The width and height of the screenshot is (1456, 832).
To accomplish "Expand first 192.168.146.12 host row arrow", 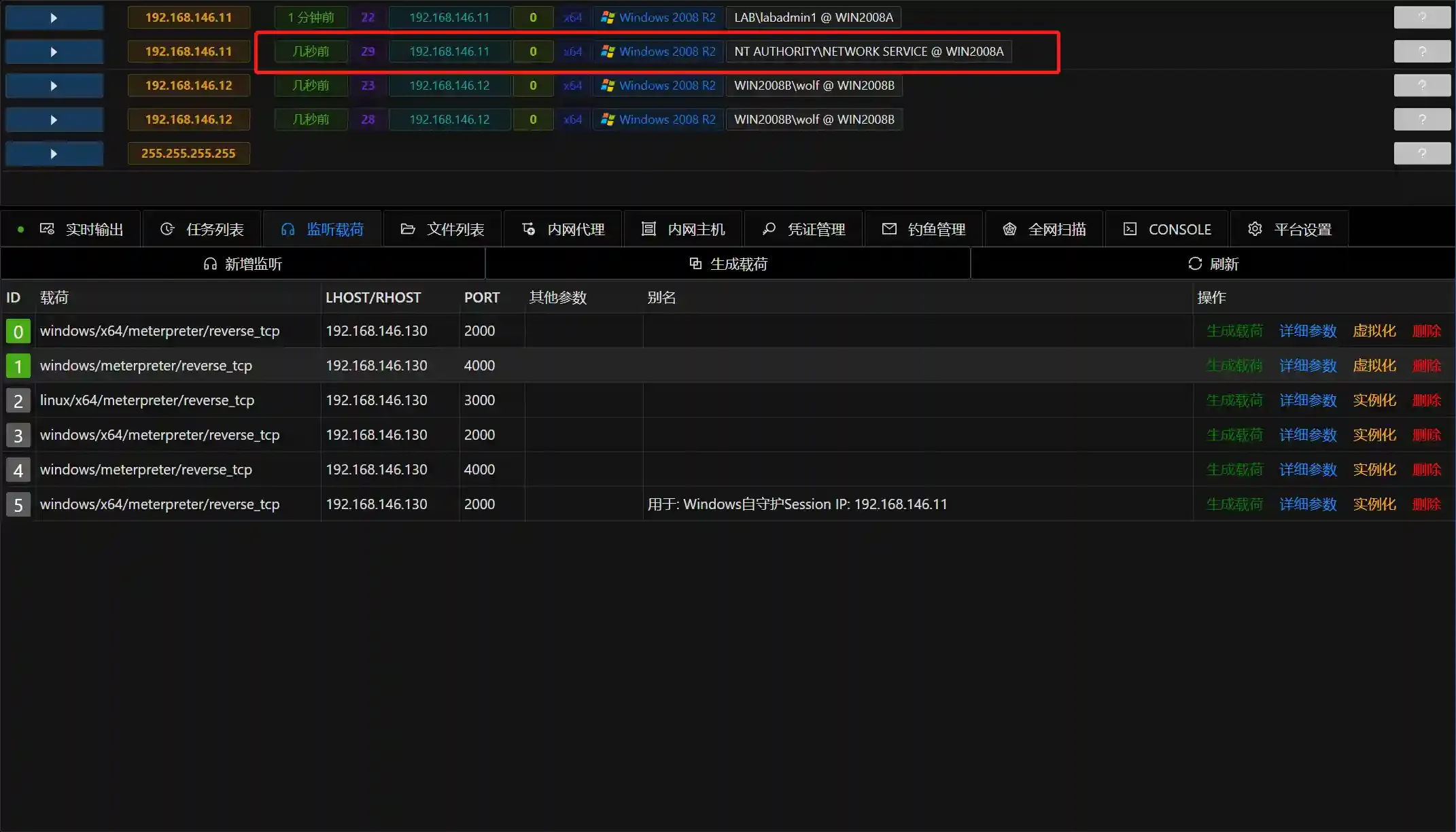I will pyautogui.click(x=54, y=86).
